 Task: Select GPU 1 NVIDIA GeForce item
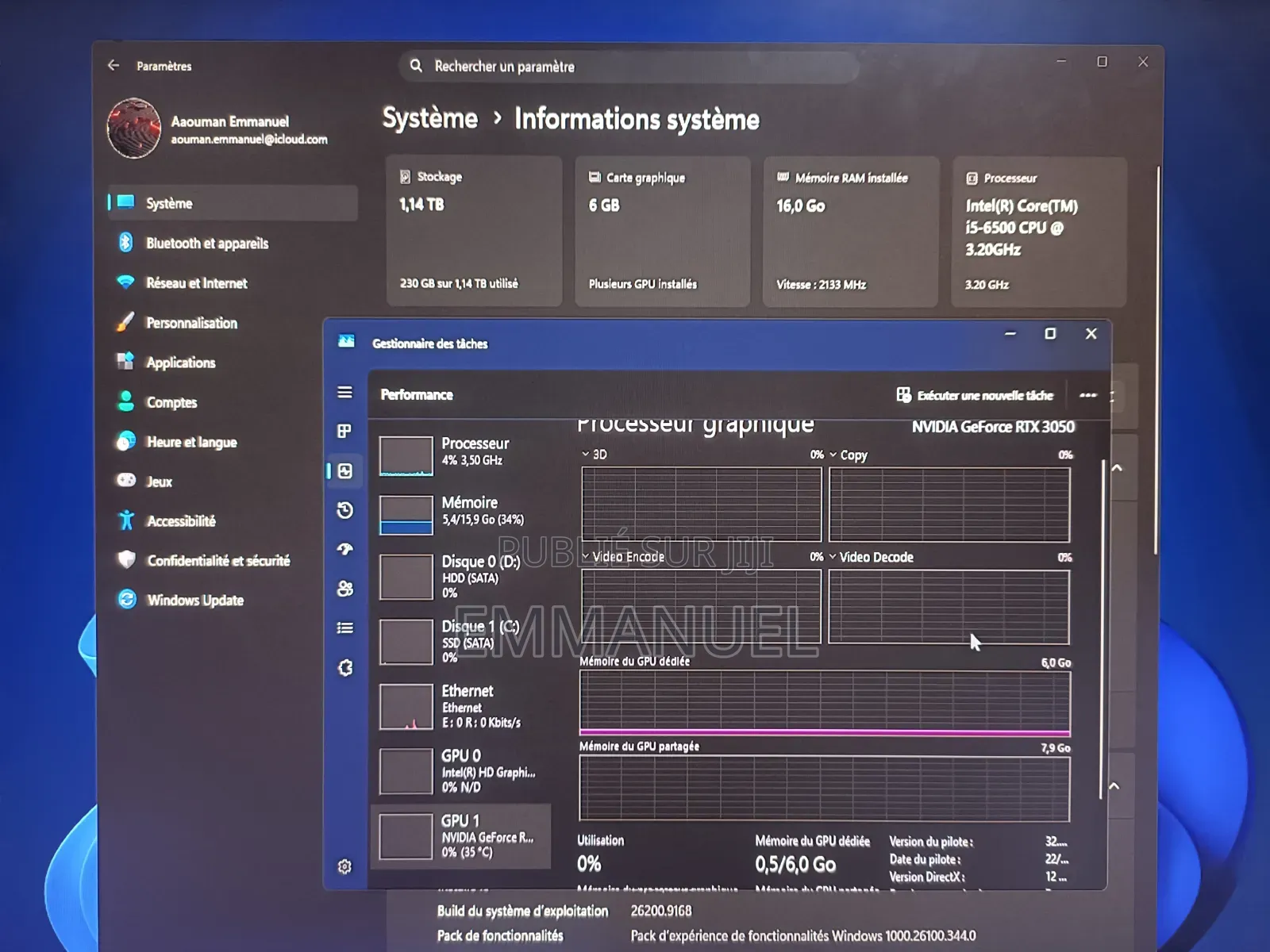(x=461, y=836)
